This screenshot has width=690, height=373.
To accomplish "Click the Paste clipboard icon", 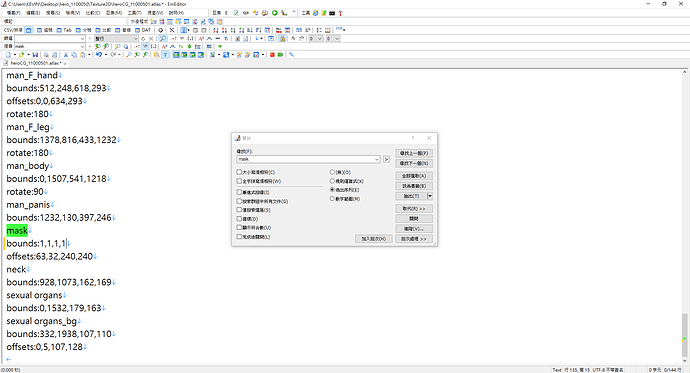I will tap(82, 55).
